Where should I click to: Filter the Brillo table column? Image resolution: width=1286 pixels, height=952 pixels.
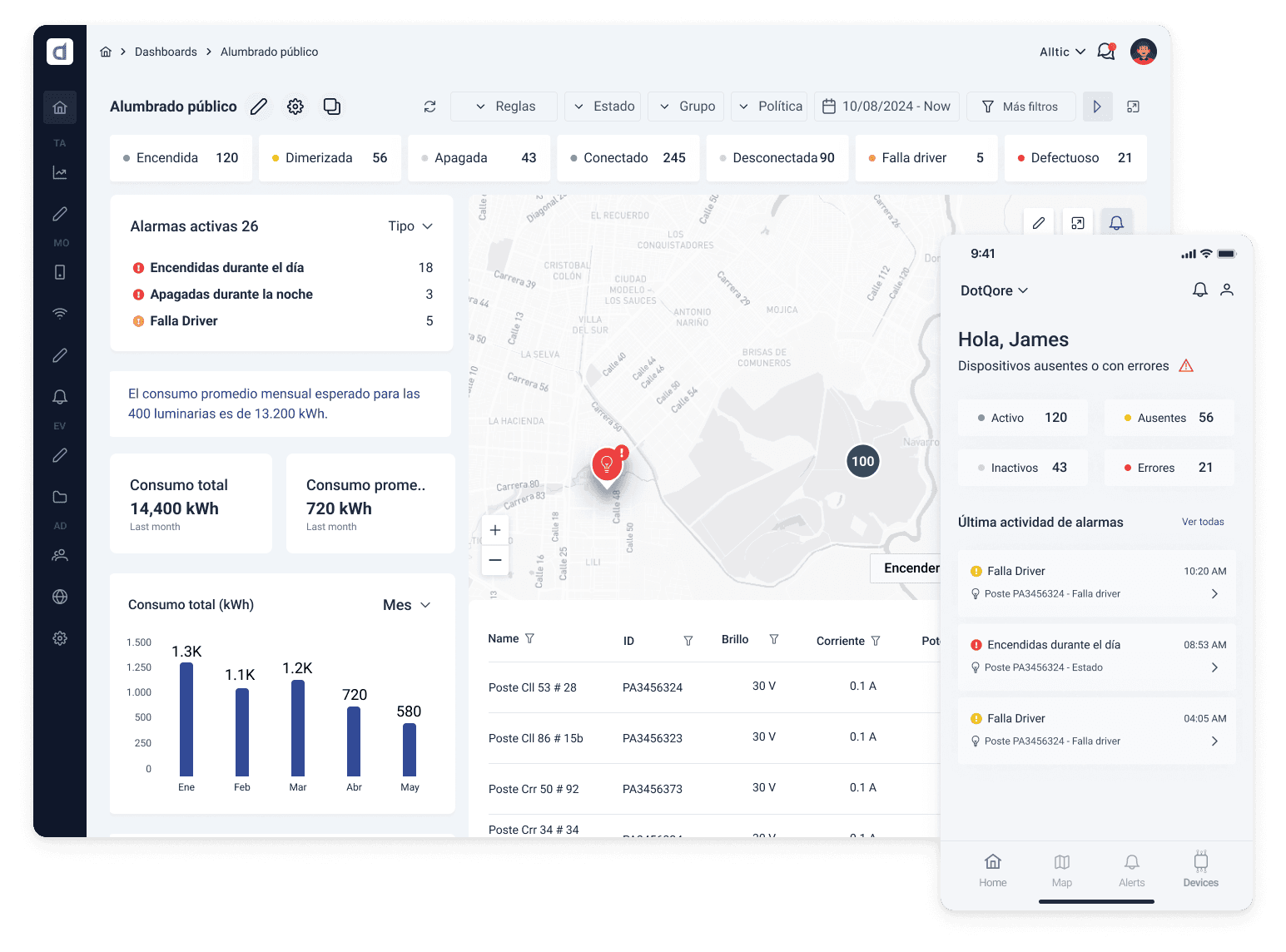(x=774, y=639)
